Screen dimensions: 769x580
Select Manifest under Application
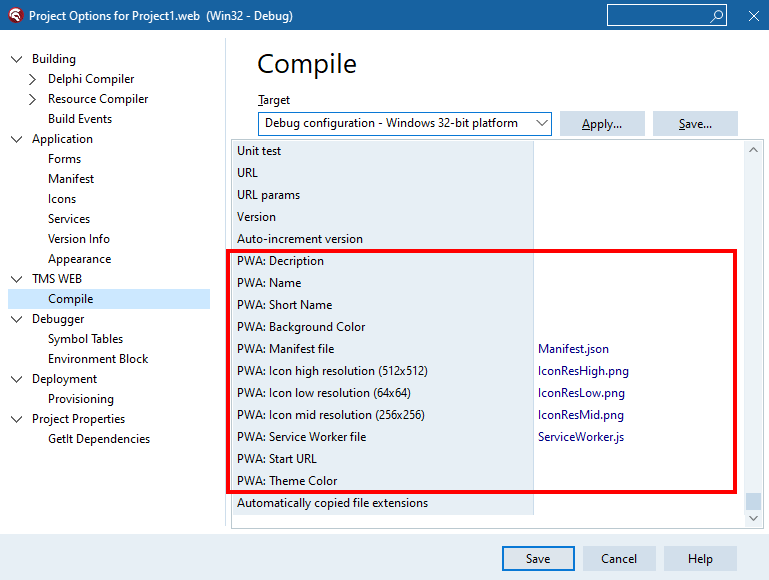(71, 179)
